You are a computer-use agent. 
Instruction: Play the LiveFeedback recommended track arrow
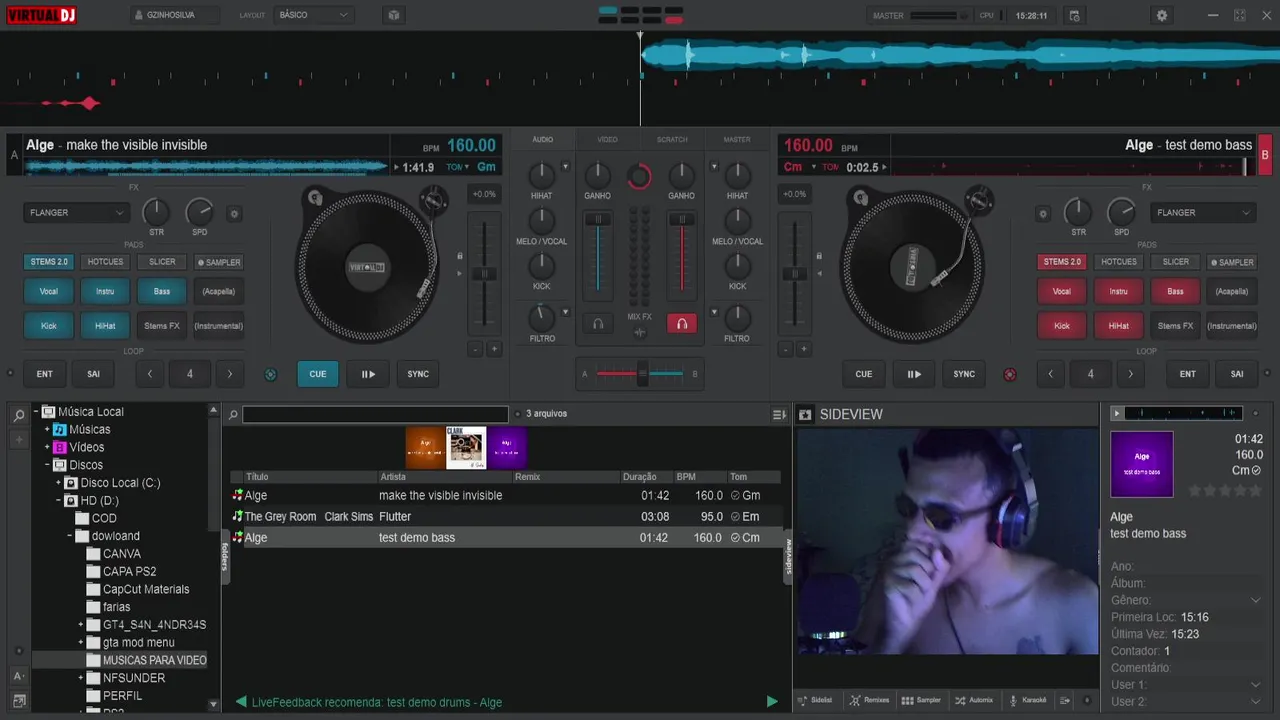click(771, 702)
